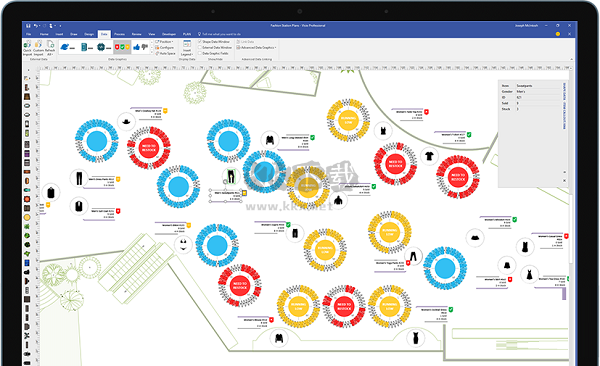Click the yellow smiley feedback icon
Screen dimensions: 600x366
point(558,34)
